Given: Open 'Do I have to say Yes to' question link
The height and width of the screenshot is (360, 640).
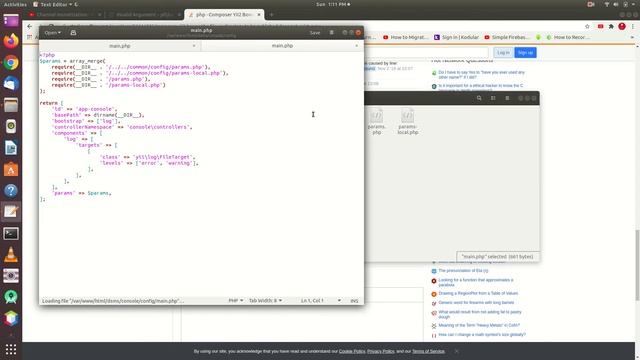Looking at the screenshot, I should [x=481, y=75].
